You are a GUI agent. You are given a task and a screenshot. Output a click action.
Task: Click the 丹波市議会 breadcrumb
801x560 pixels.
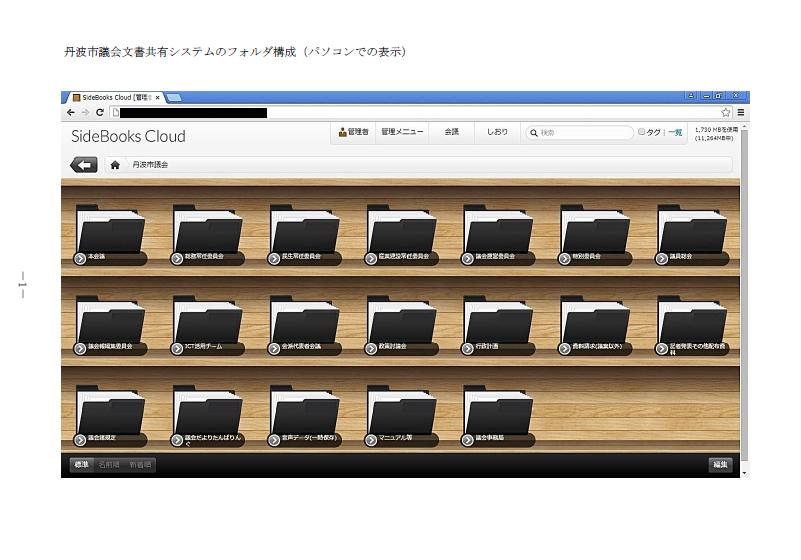[150, 165]
